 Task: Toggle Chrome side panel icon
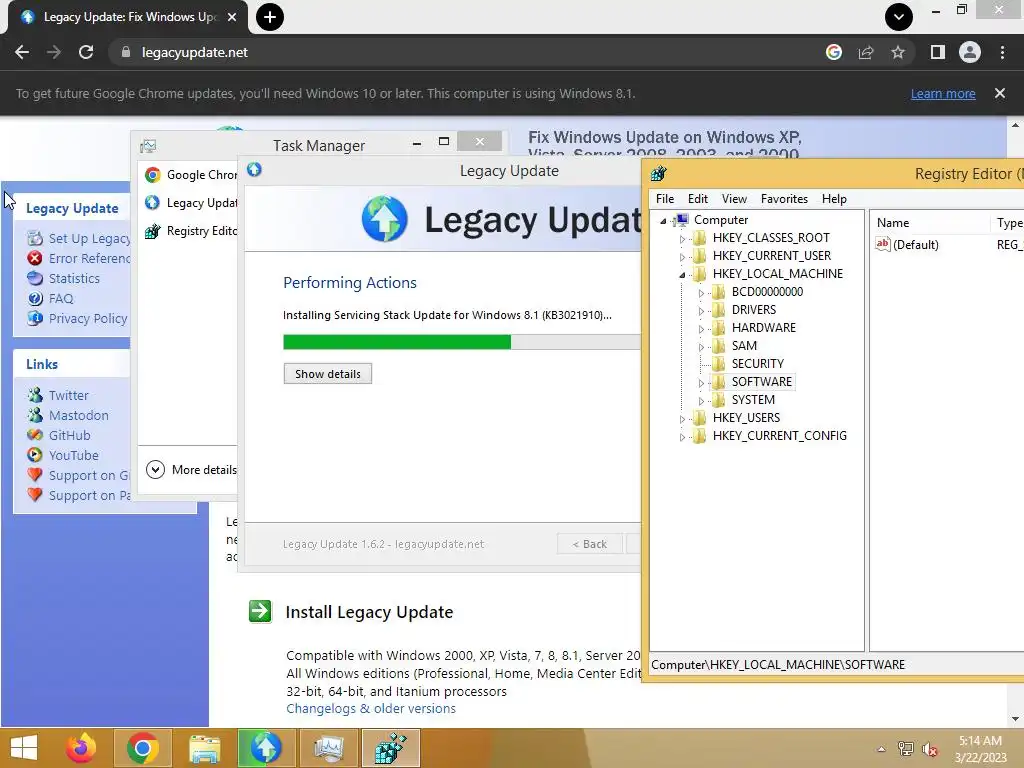coord(938,52)
